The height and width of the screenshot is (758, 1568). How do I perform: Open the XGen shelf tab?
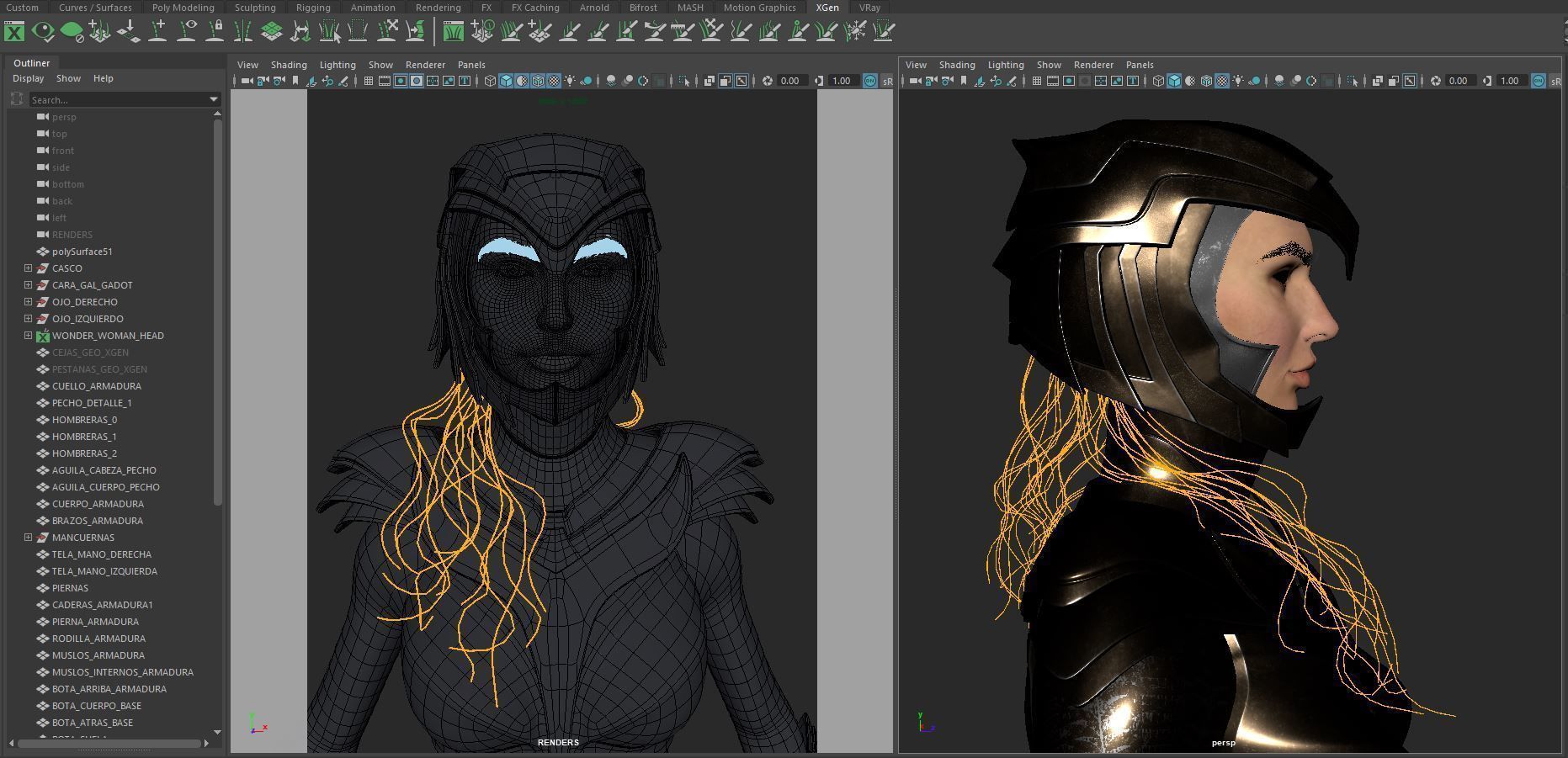click(827, 8)
